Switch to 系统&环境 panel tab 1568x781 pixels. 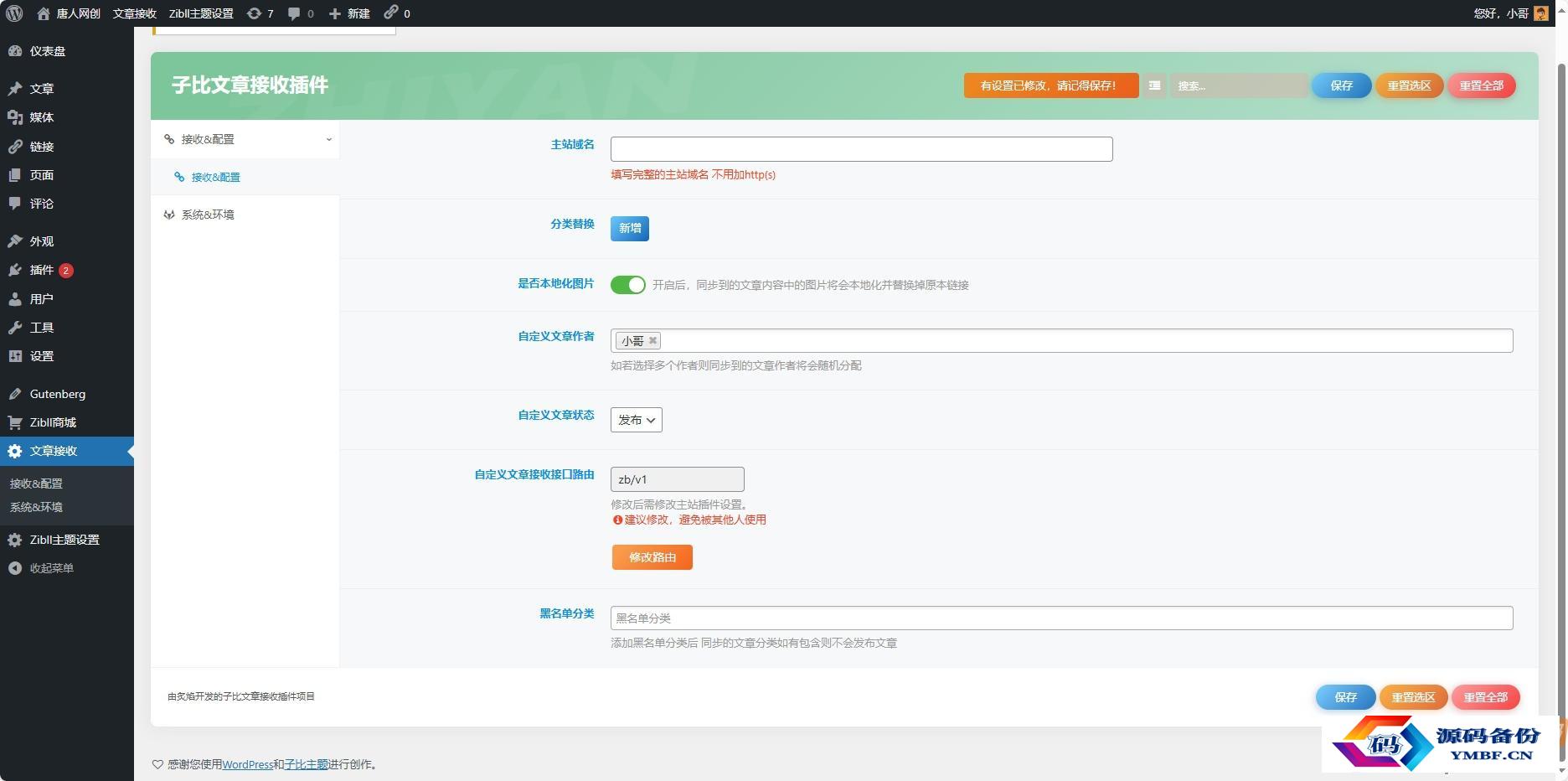(245, 215)
